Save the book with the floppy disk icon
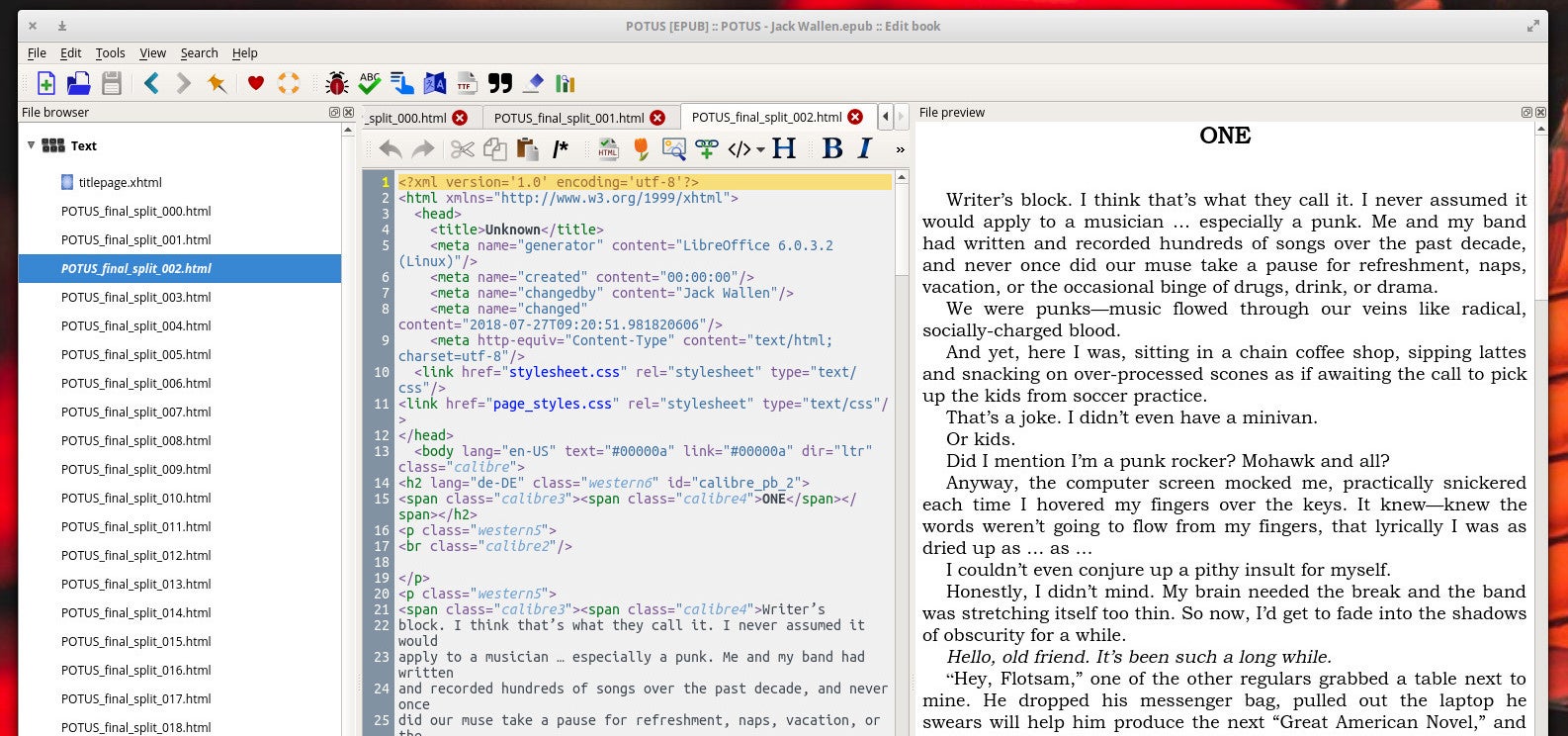1568x736 pixels. pos(112,83)
